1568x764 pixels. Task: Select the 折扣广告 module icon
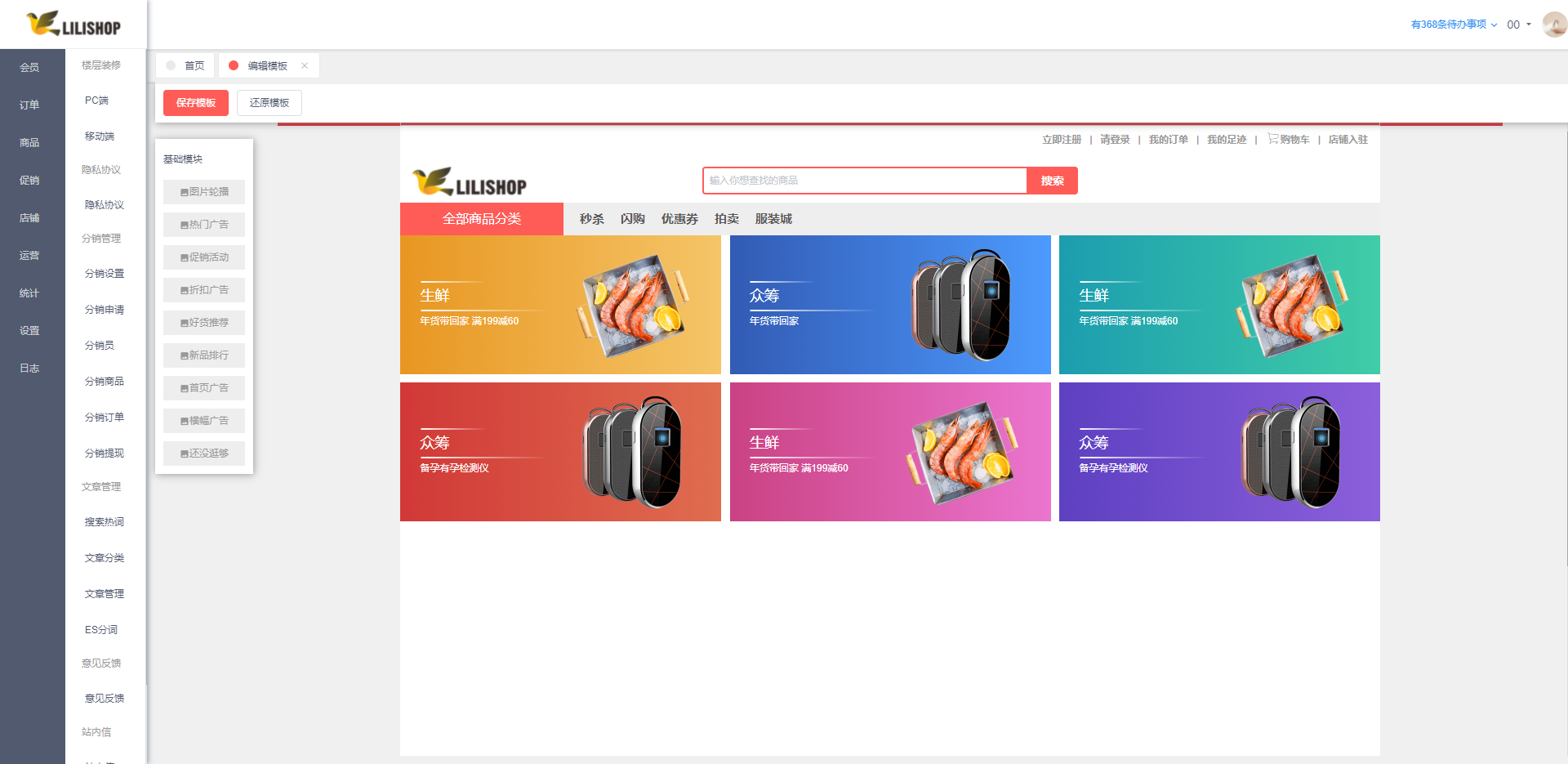185,290
